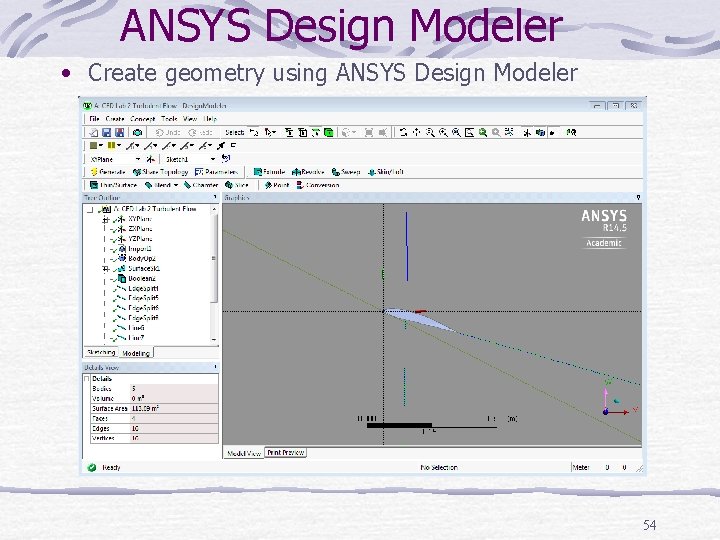Open the Help menu
Screen dimensions: 720x540
210,119
